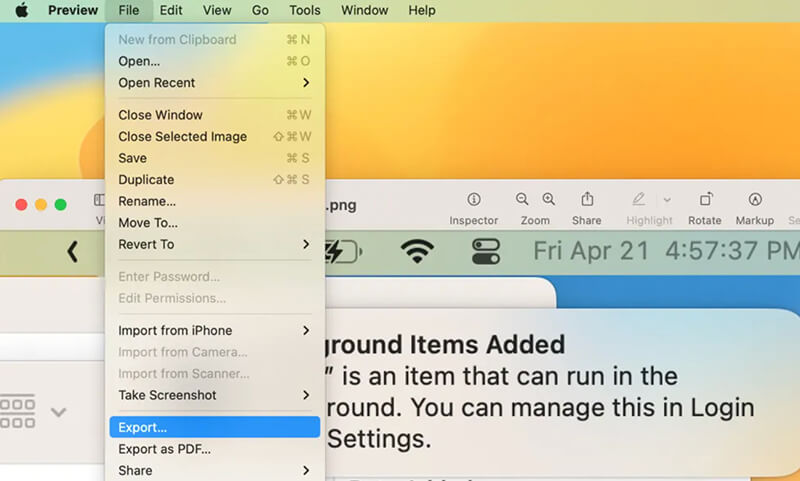
Task: Click the Wi-Fi icon in the image
Action: [417, 251]
